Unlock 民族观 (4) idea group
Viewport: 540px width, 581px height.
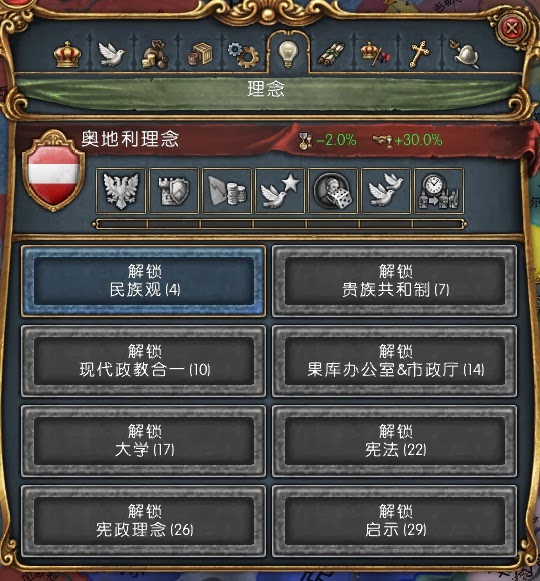pos(144,281)
